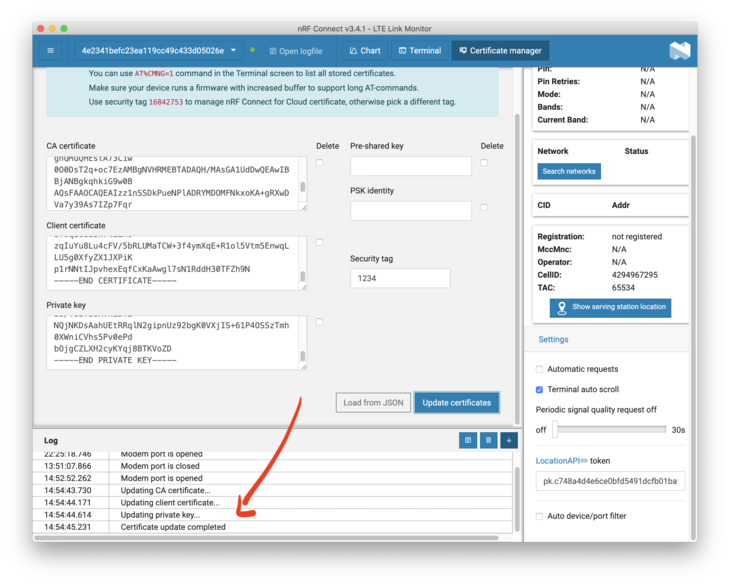Check the CA certificate Delete checkbox

pos(320,162)
